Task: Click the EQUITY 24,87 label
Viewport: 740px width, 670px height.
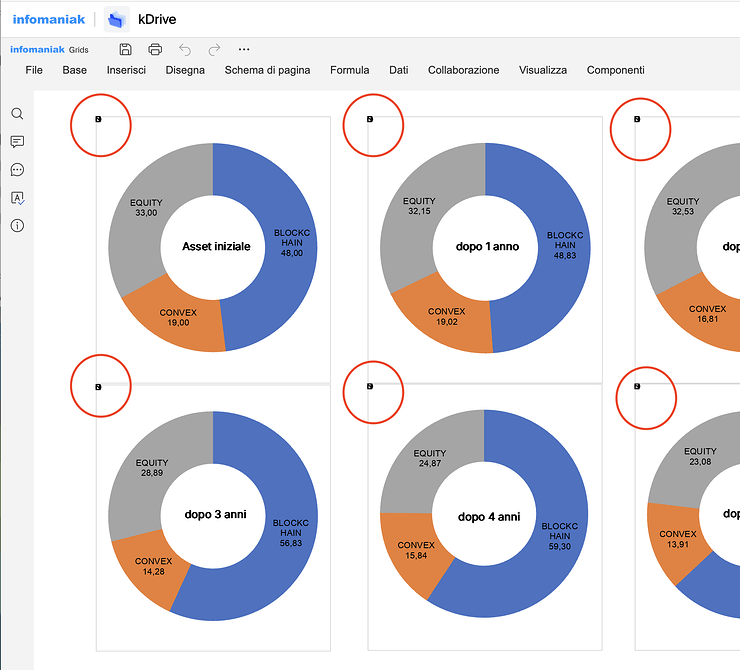Action: point(430,458)
